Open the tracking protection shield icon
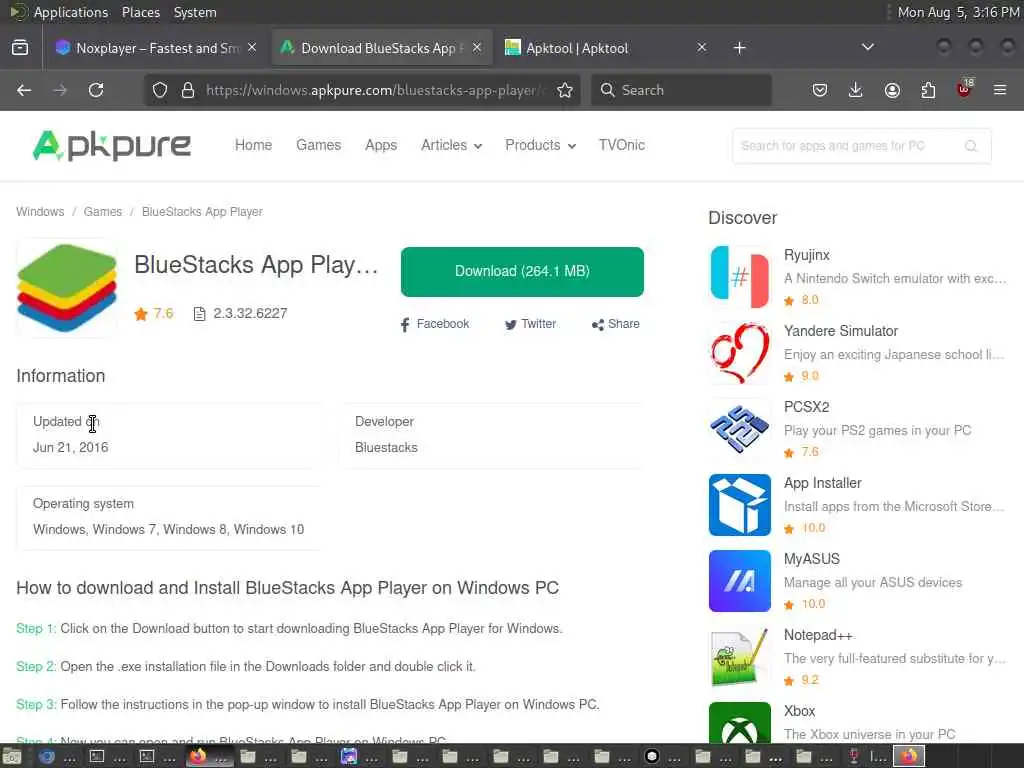The width and height of the screenshot is (1024, 768). [160, 90]
